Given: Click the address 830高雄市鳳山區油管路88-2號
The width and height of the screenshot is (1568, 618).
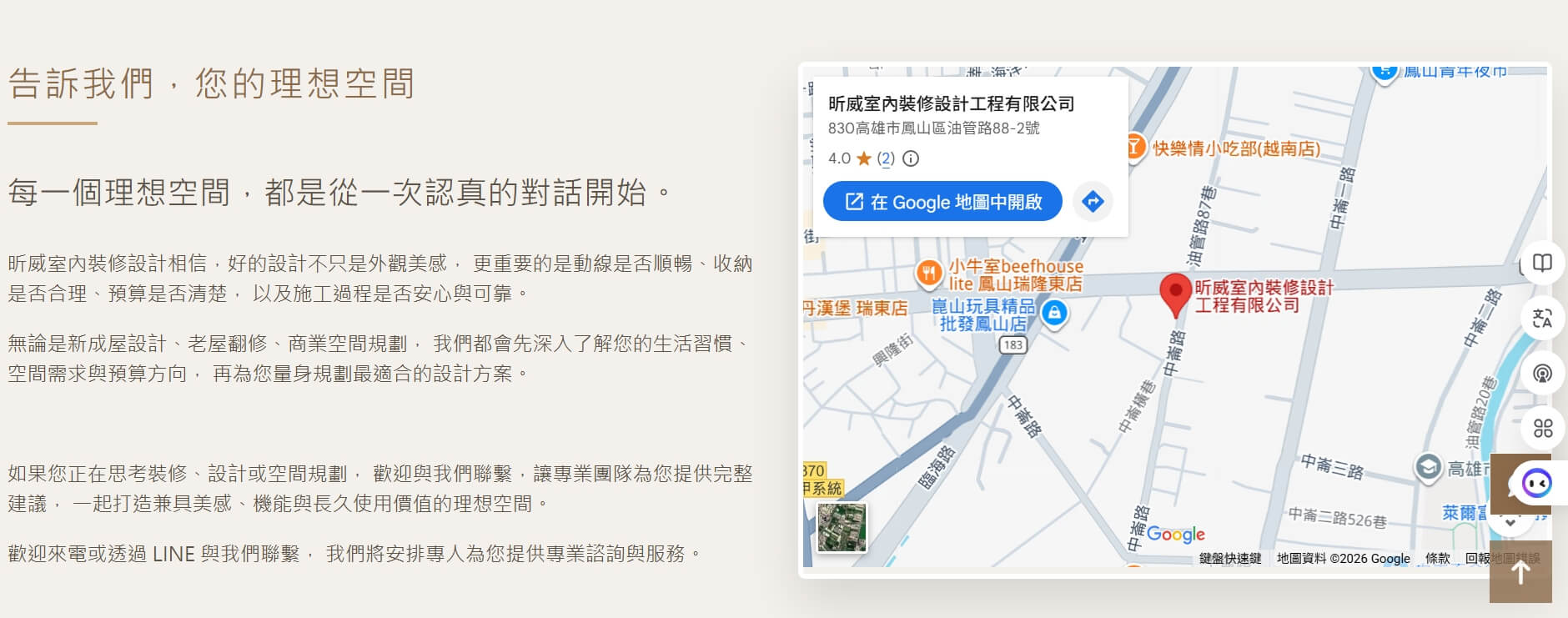Looking at the screenshot, I should pos(934,128).
